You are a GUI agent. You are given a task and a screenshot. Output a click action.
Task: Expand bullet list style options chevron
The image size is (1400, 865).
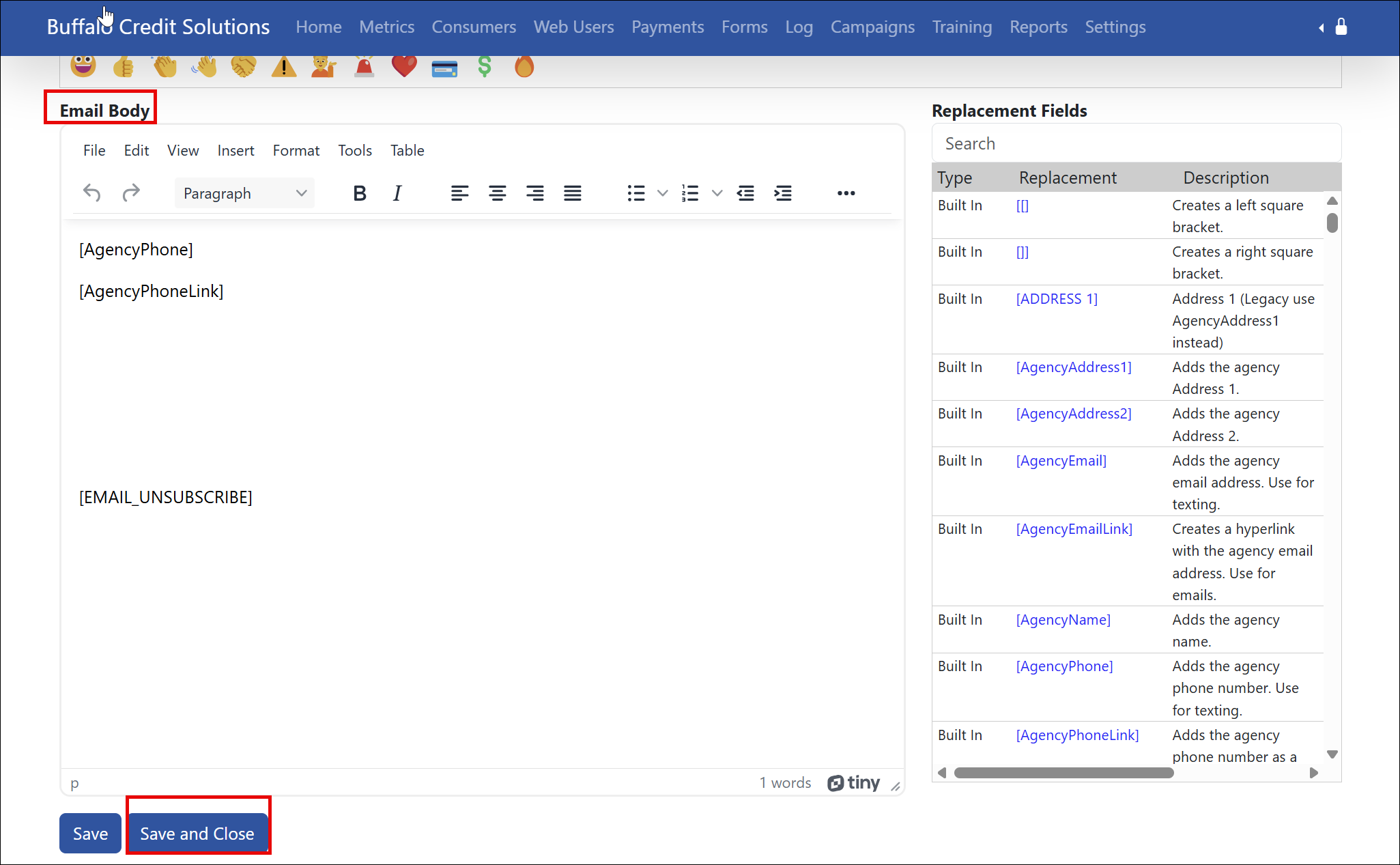662,193
